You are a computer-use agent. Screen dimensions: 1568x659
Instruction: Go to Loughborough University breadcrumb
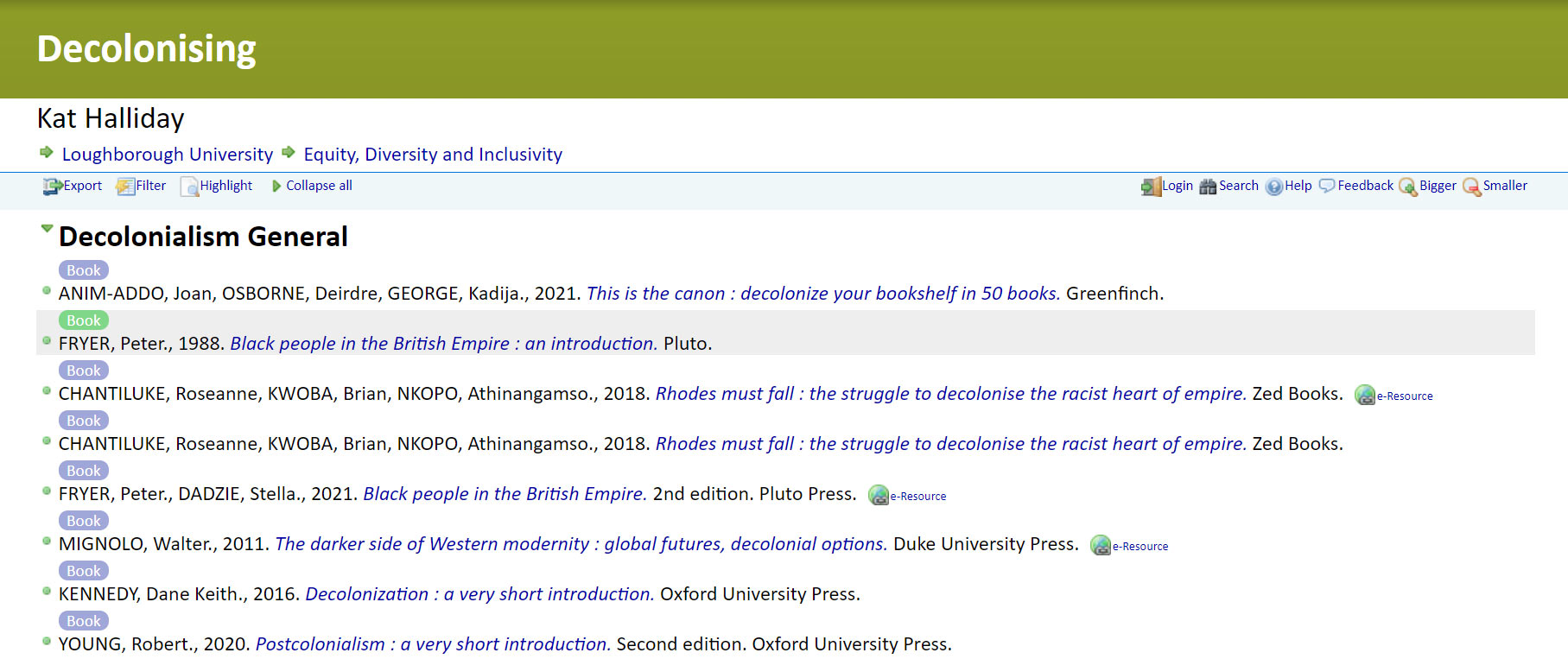[167, 155]
